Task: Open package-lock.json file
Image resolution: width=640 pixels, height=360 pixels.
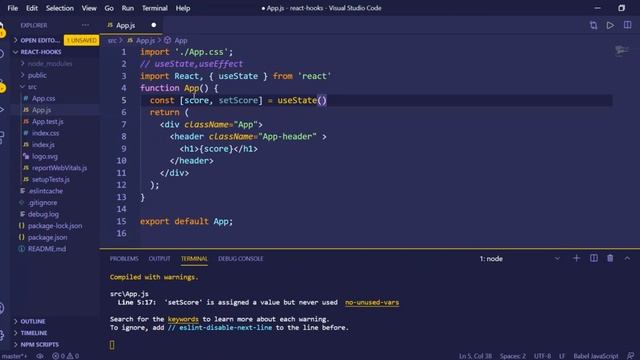Action: click(55, 226)
